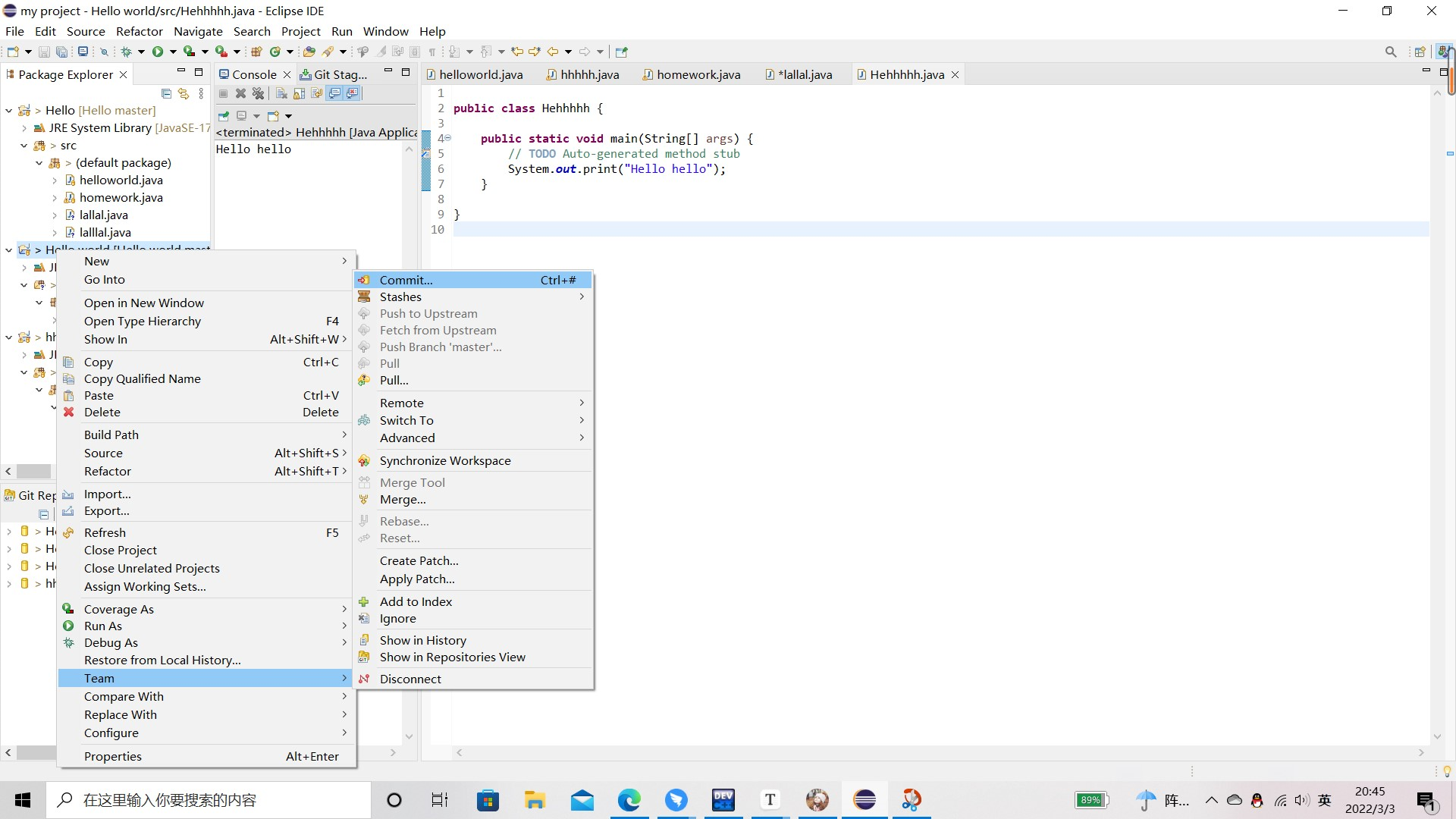Choose Refresh in context menu

coord(206,532)
